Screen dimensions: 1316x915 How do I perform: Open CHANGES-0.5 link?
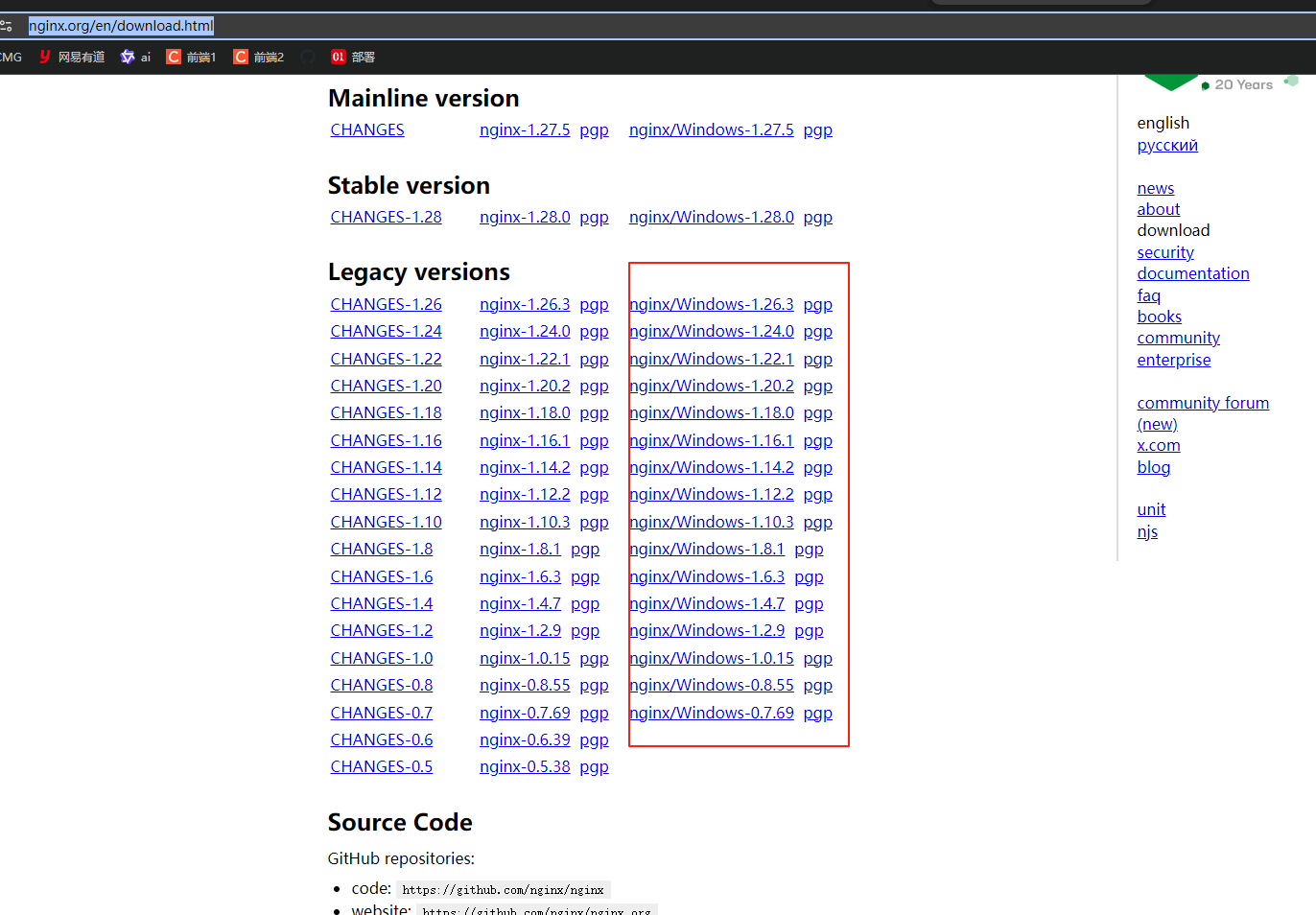[381, 766]
